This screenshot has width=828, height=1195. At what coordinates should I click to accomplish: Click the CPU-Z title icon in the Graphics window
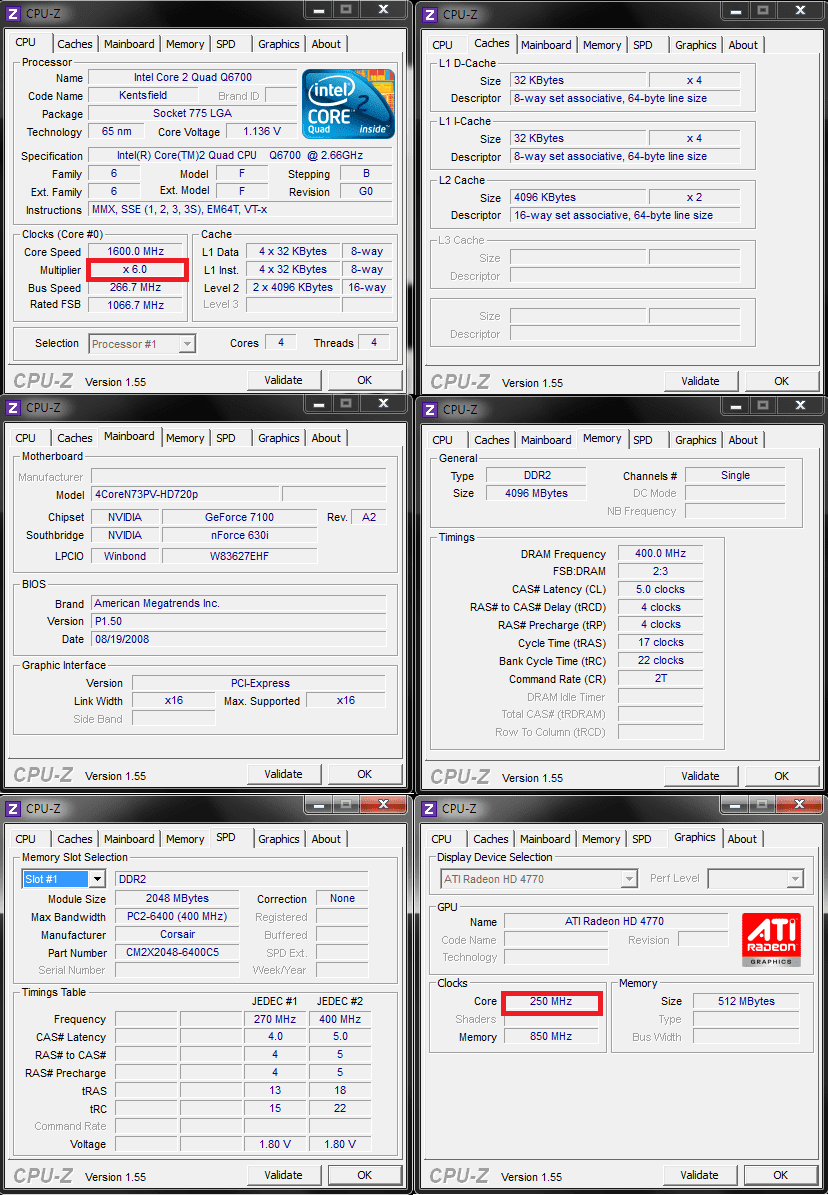[429, 809]
